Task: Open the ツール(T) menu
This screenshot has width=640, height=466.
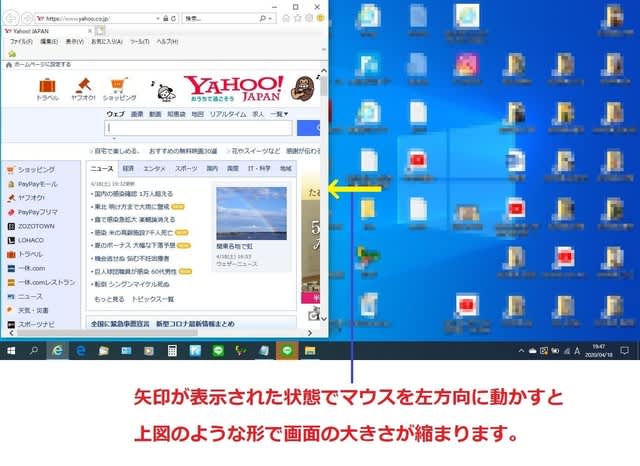Action: click(140, 41)
